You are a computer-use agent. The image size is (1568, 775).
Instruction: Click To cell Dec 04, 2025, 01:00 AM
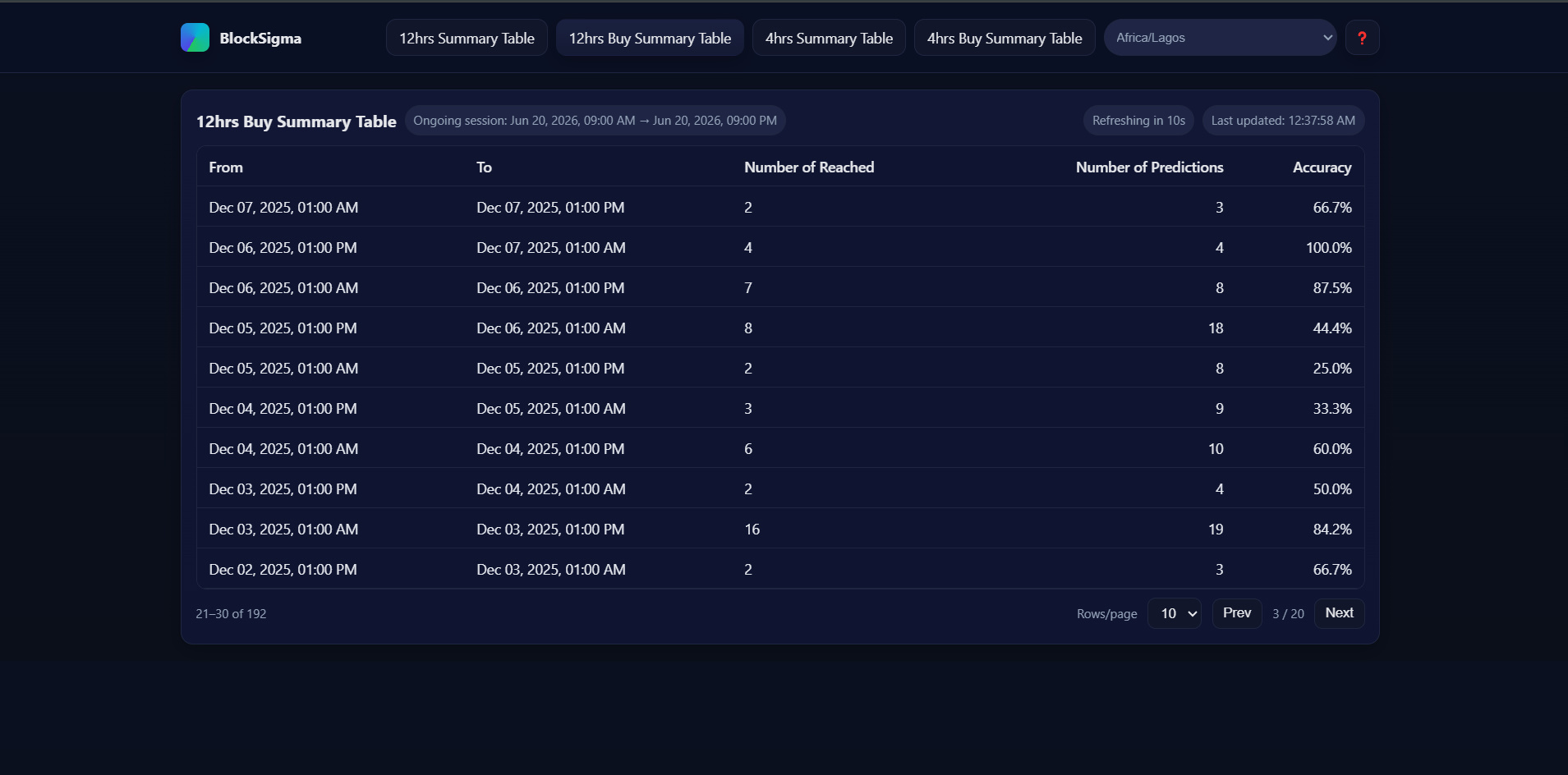coord(551,489)
